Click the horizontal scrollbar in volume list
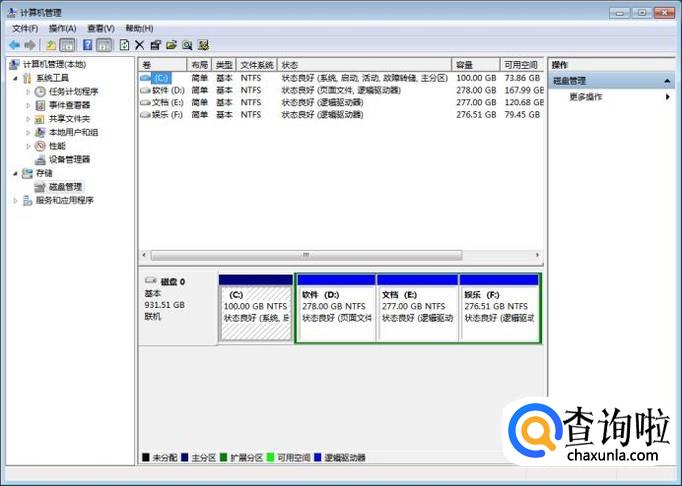 (340, 256)
